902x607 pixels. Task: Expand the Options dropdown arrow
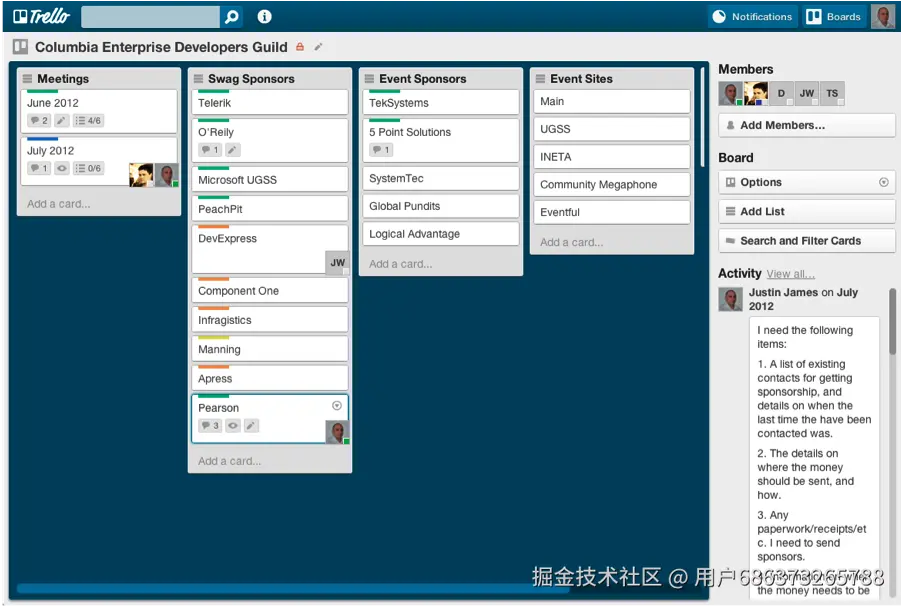[884, 182]
